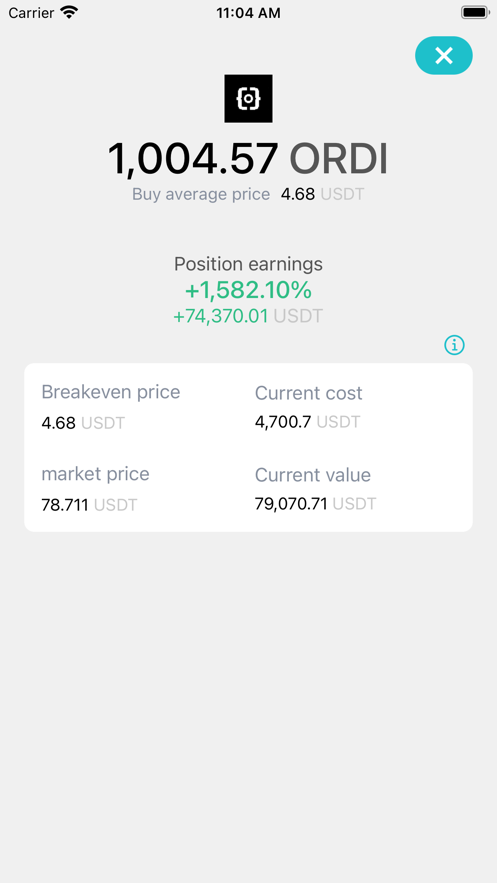Tap the 4.68 USDT average price value
Image resolution: width=497 pixels, height=883 pixels.
(x=322, y=195)
